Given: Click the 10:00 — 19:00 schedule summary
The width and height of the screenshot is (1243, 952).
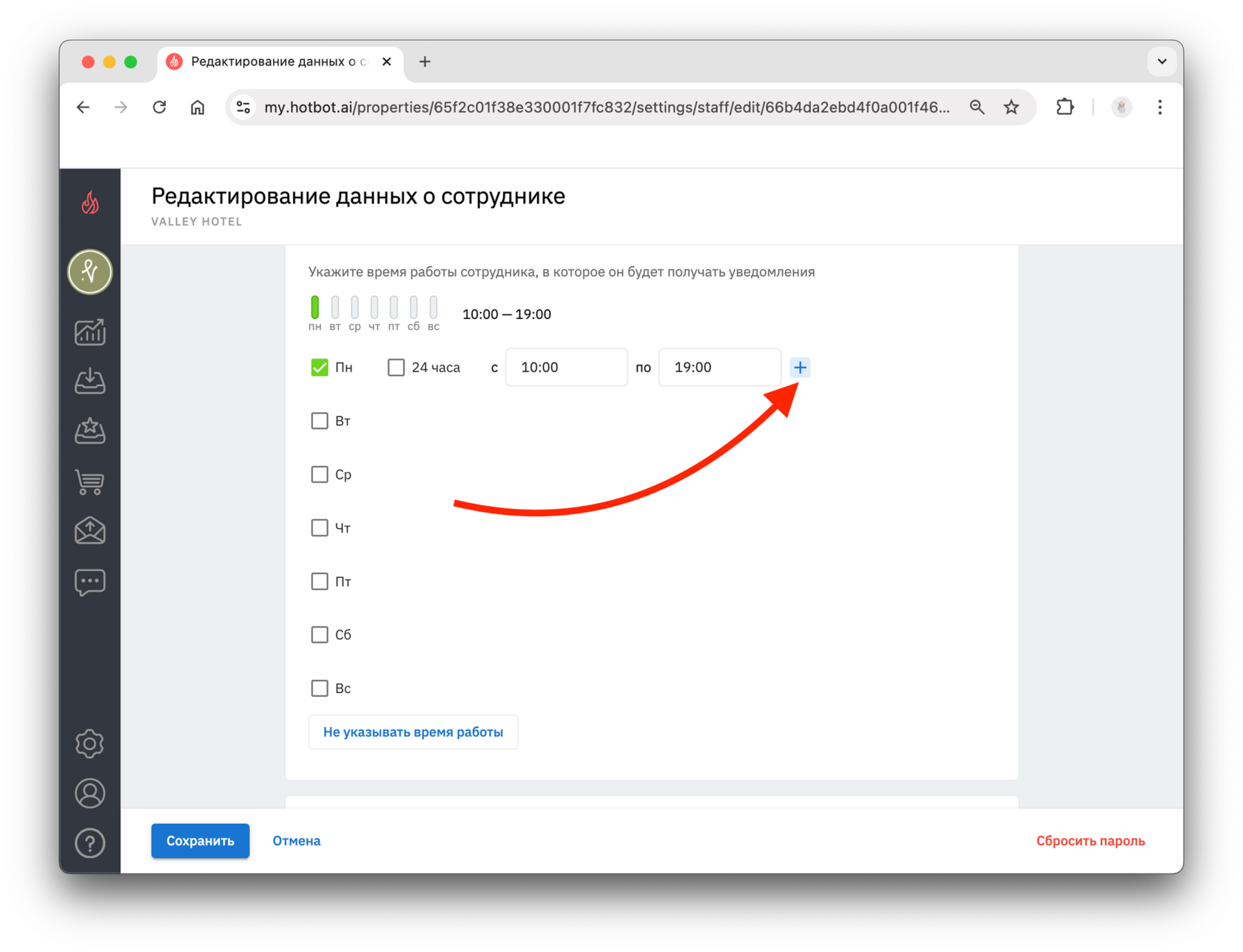Looking at the screenshot, I should 507,314.
